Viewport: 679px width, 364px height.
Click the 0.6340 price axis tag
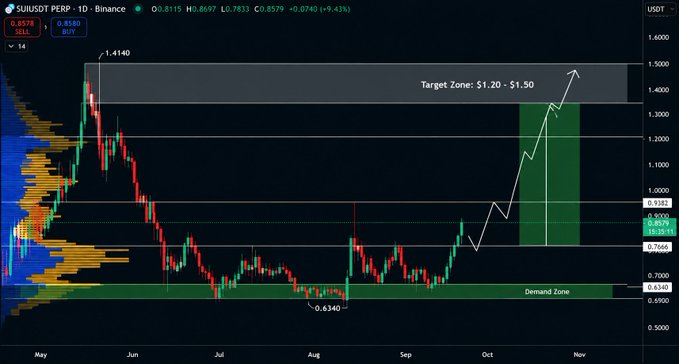[x=658, y=287]
